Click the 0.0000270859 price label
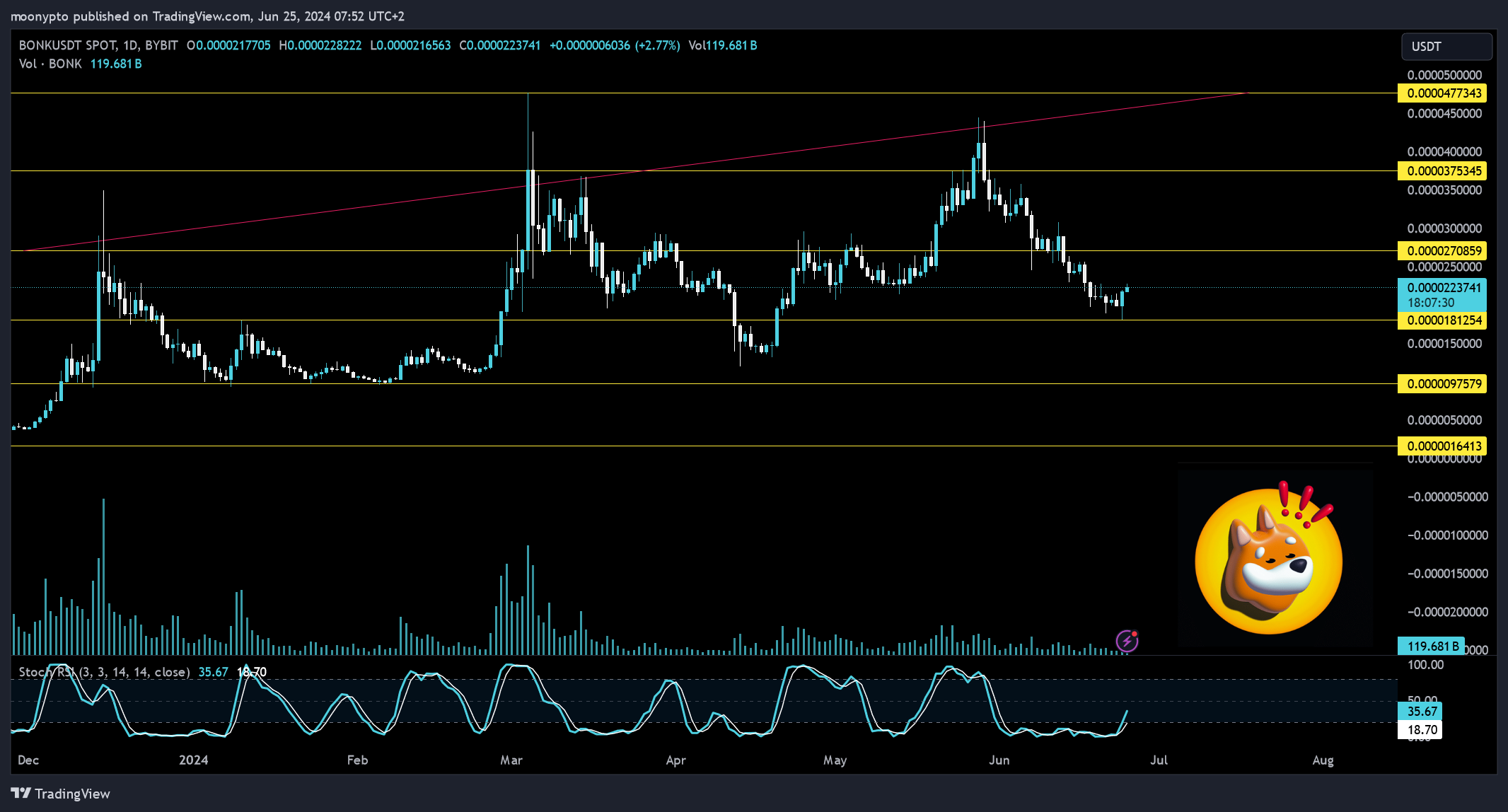Viewport: 1508px width, 812px height. (x=1442, y=251)
